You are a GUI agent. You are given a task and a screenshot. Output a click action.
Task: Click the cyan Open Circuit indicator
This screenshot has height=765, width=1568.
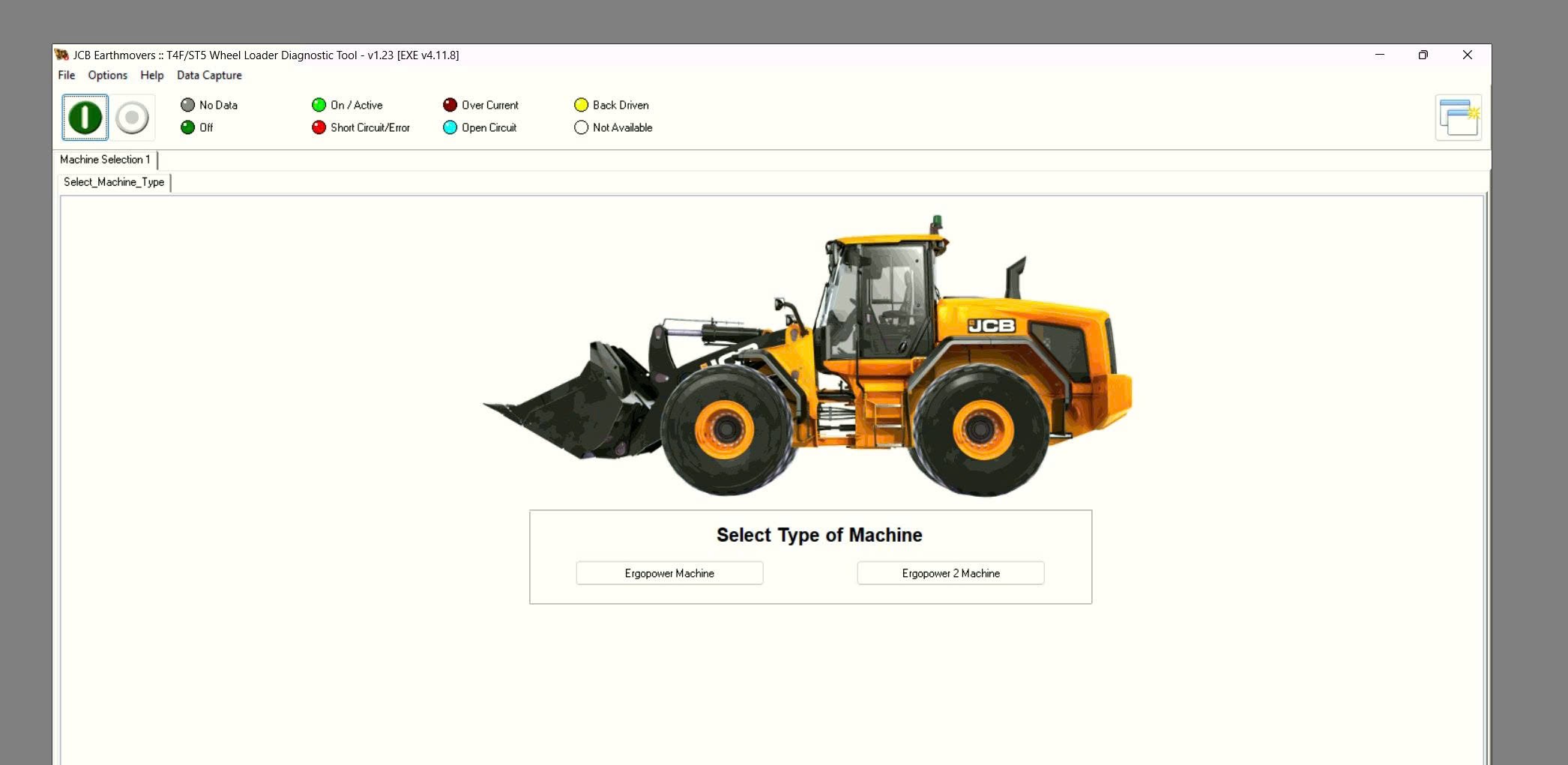click(450, 127)
